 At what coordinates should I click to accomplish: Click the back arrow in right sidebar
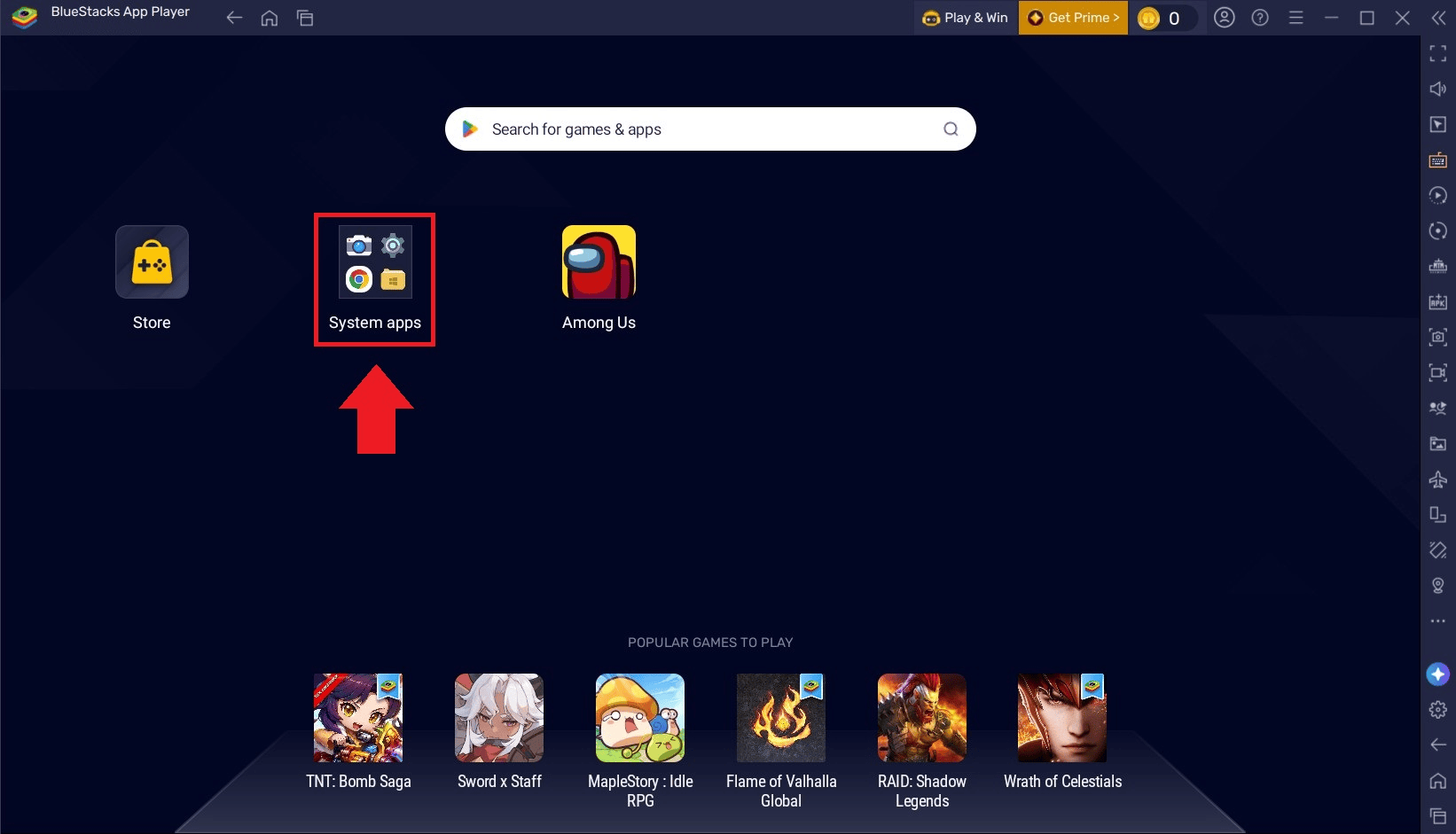pyautogui.click(x=1438, y=745)
